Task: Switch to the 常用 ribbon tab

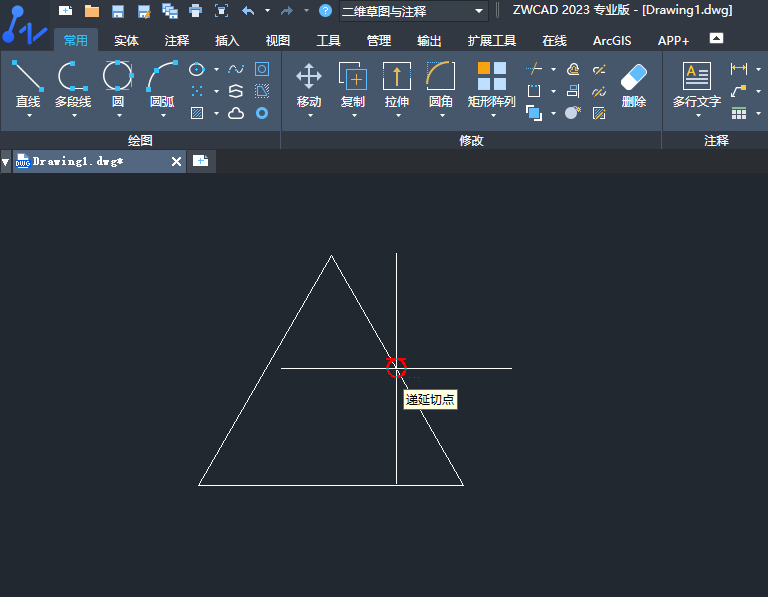Action: [x=76, y=41]
